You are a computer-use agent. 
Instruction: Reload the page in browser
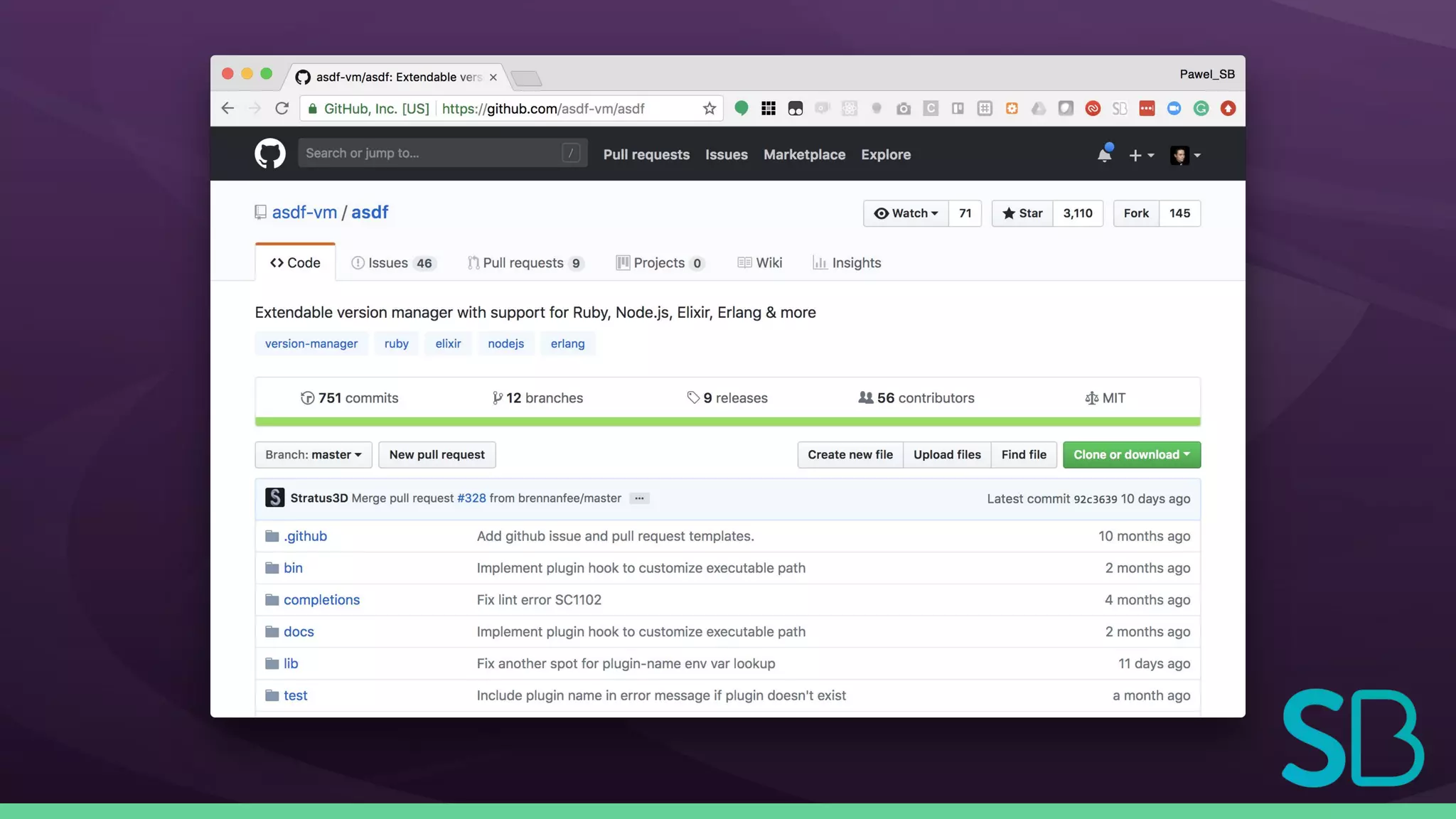point(282,109)
